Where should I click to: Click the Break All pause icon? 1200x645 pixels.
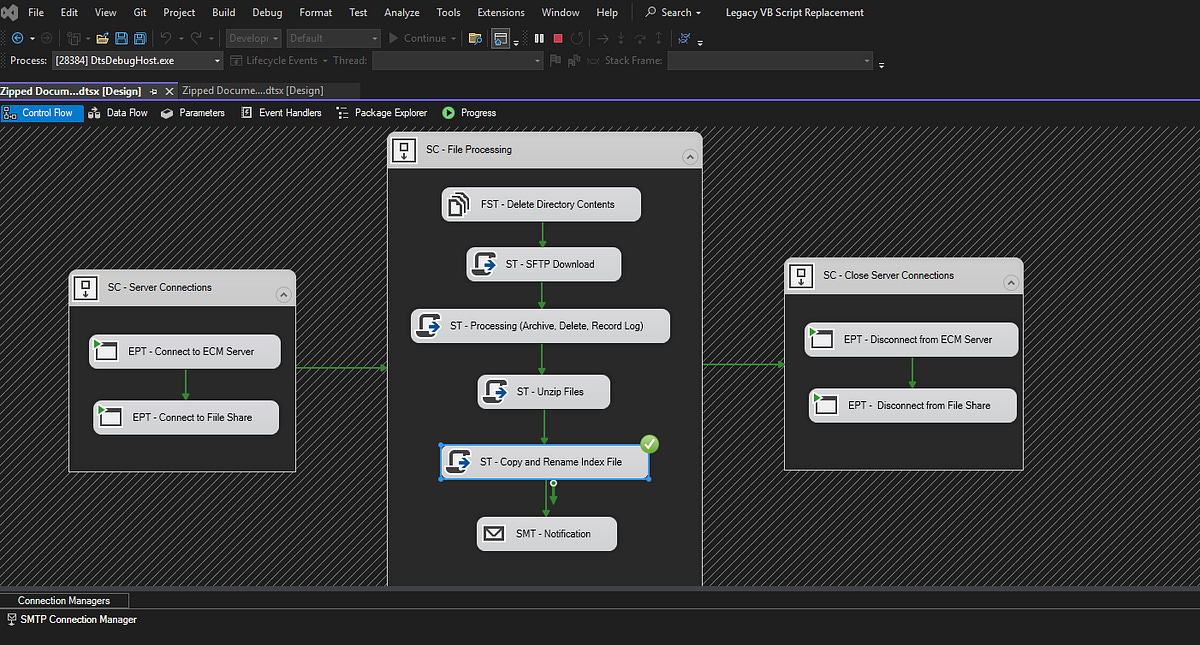tap(539, 38)
